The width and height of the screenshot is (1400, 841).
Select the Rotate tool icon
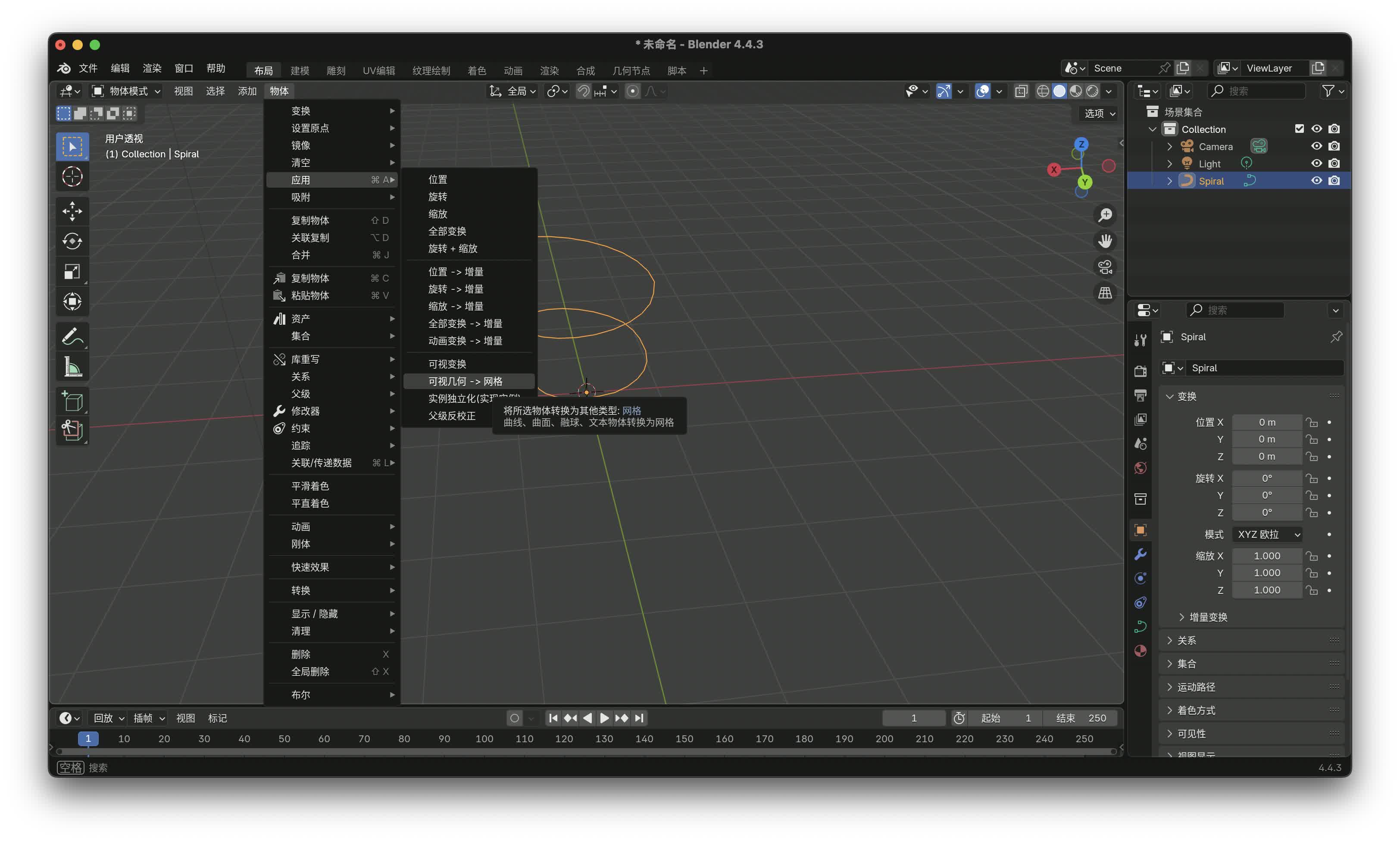(x=72, y=242)
